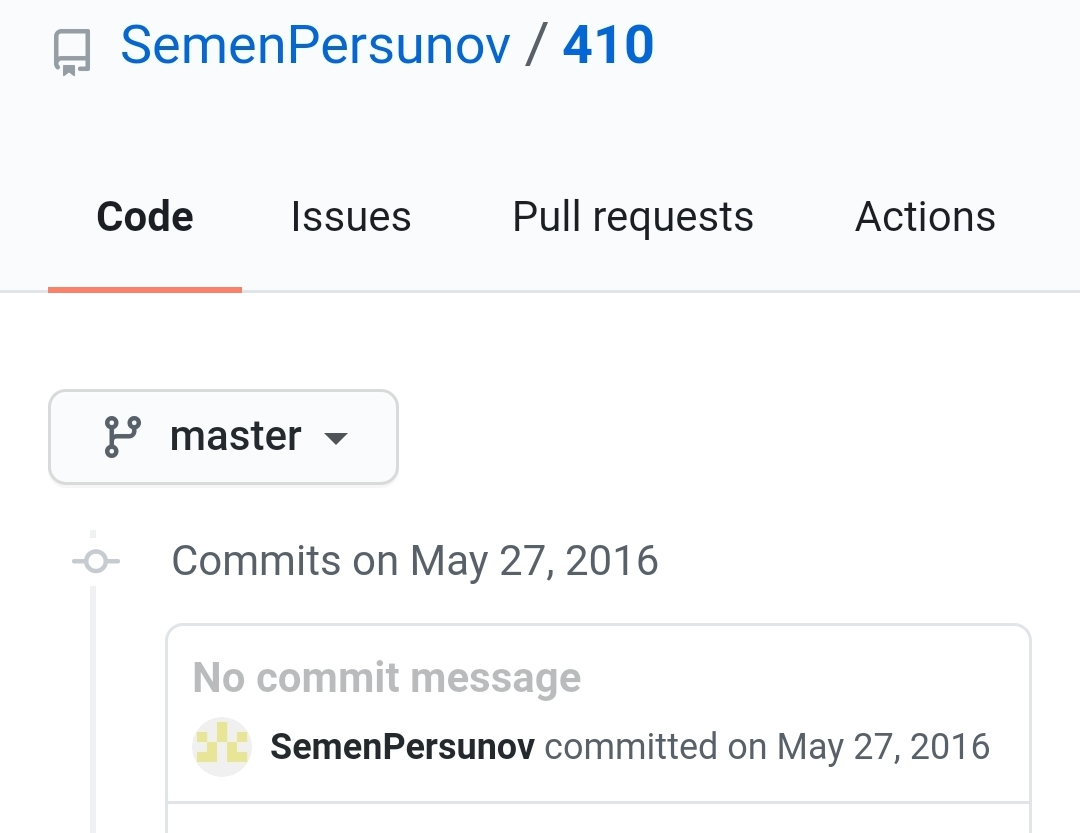Viewport: 1080px width, 833px height.
Task: Click the "Commits on May 27, 2016" heading
Action: (x=415, y=561)
